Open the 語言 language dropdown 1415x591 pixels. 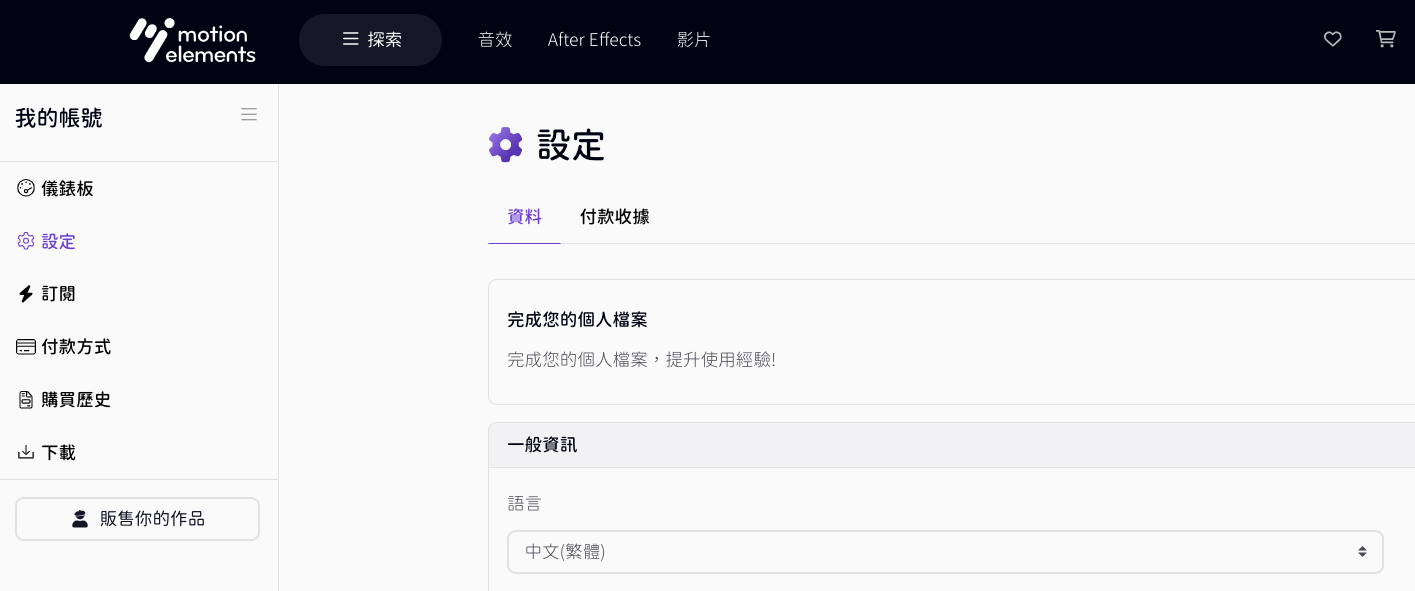click(945, 552)
